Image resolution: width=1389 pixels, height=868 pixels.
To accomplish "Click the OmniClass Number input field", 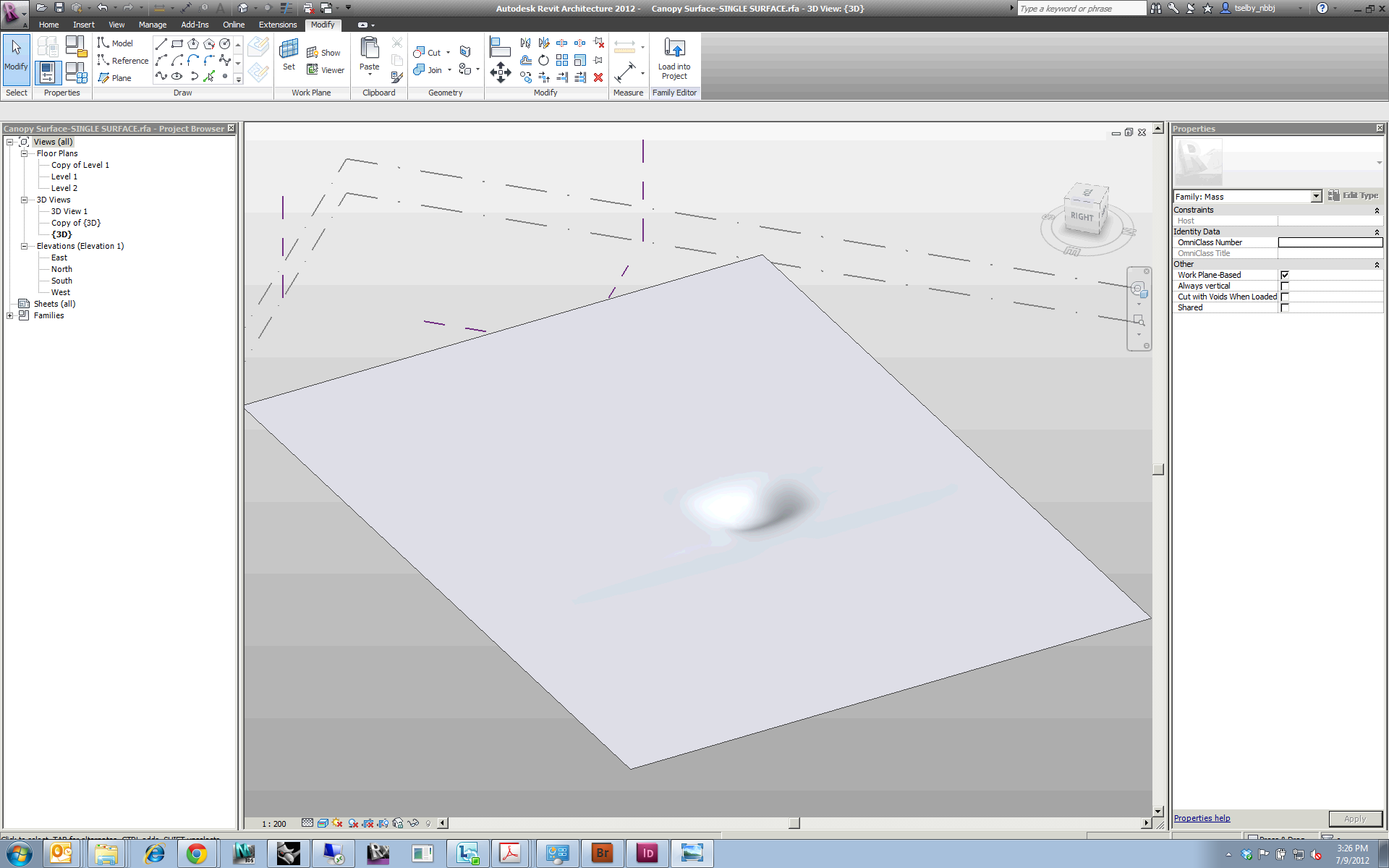I will (1330, 242).
